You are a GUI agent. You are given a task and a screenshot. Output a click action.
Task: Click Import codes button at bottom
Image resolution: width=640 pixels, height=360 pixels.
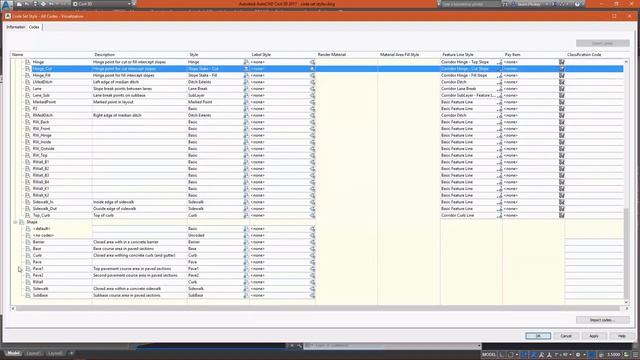[602, 320]
